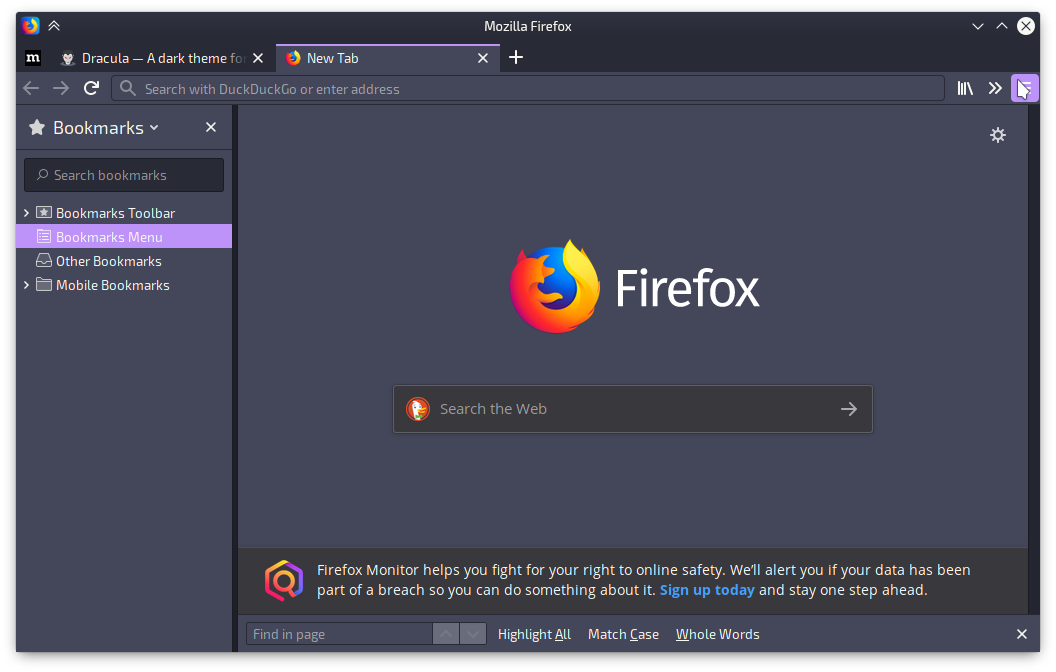This screenshot has width=1056, height=672.
Task: Select the New Tab tab
Action: (388, 58)
